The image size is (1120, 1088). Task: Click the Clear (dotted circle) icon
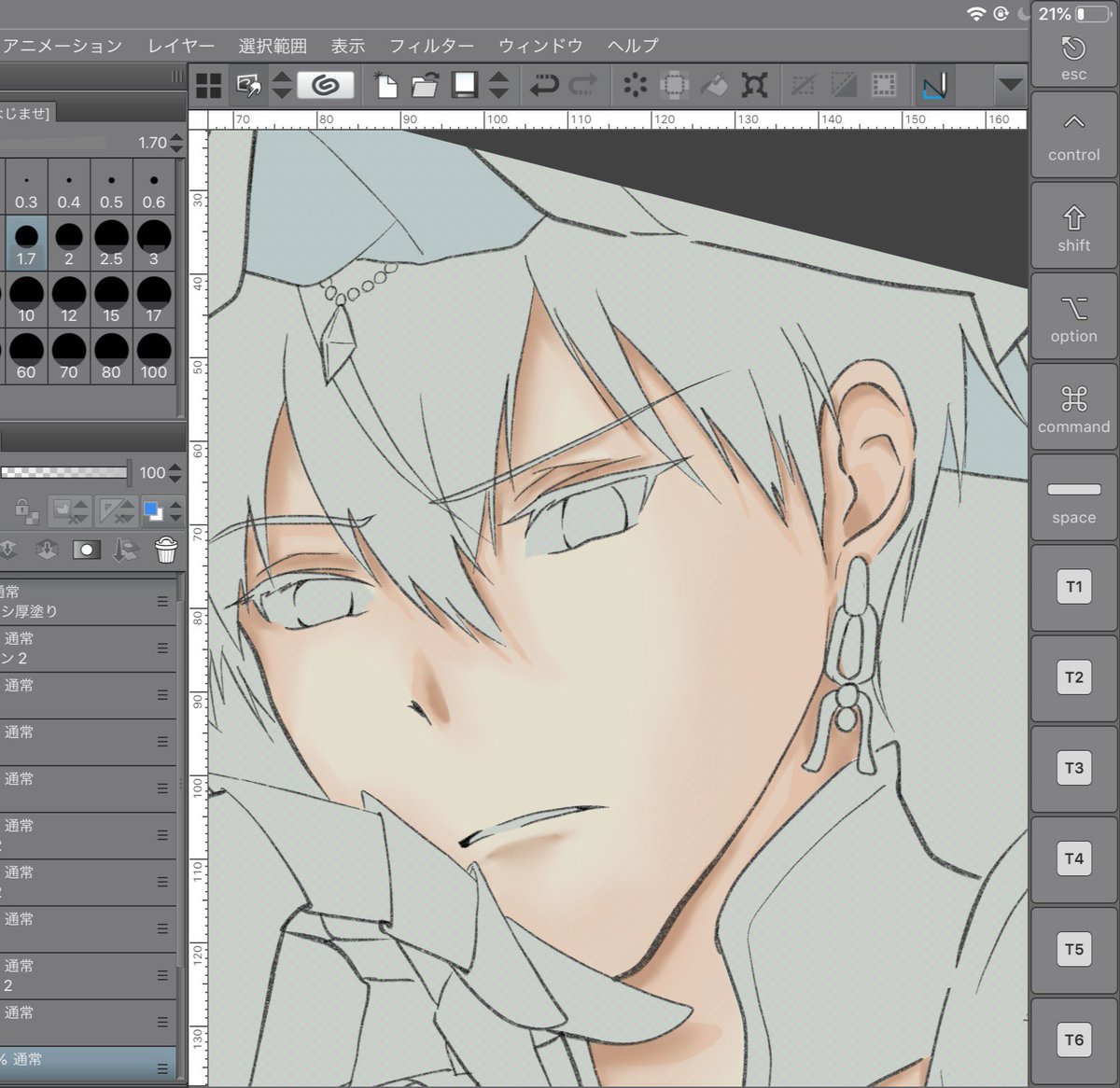635,86
